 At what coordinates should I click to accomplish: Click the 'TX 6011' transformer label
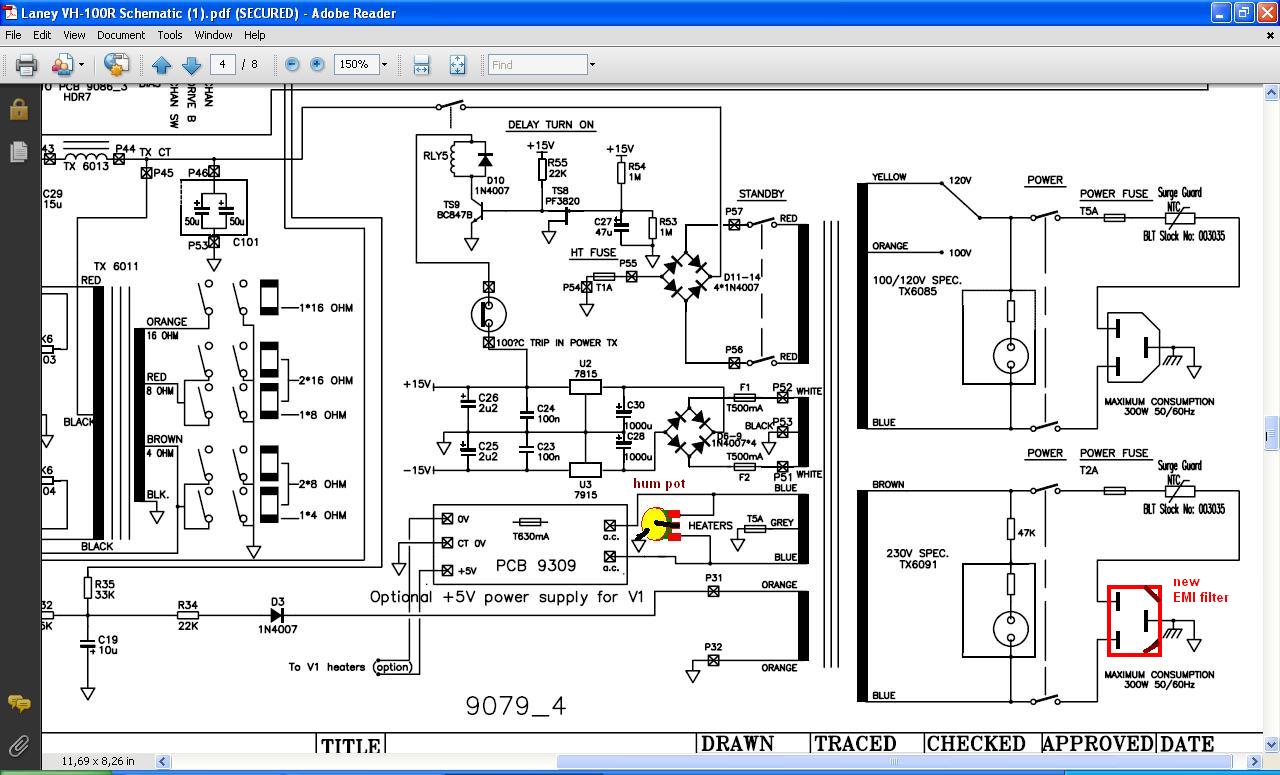pyautogui.click(x=116, y=267)
